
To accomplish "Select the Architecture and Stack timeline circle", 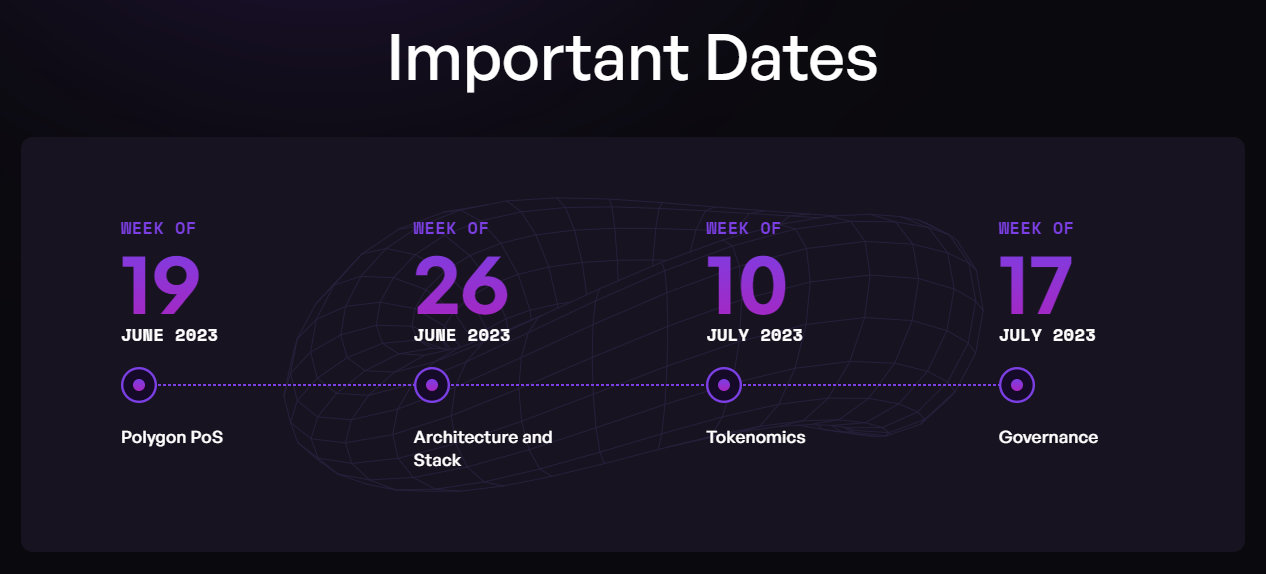I will tap(431, 384).
